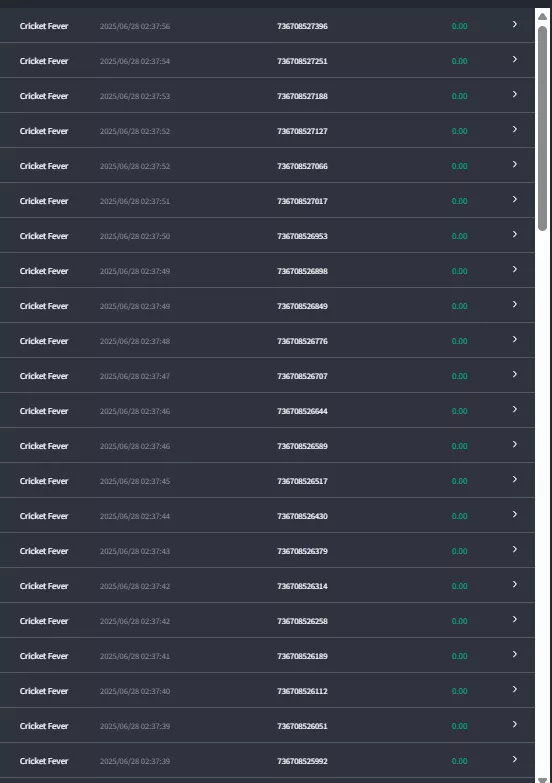
Task: Open arrow icon for transaction 736708526644
Action: click(515, 409)
